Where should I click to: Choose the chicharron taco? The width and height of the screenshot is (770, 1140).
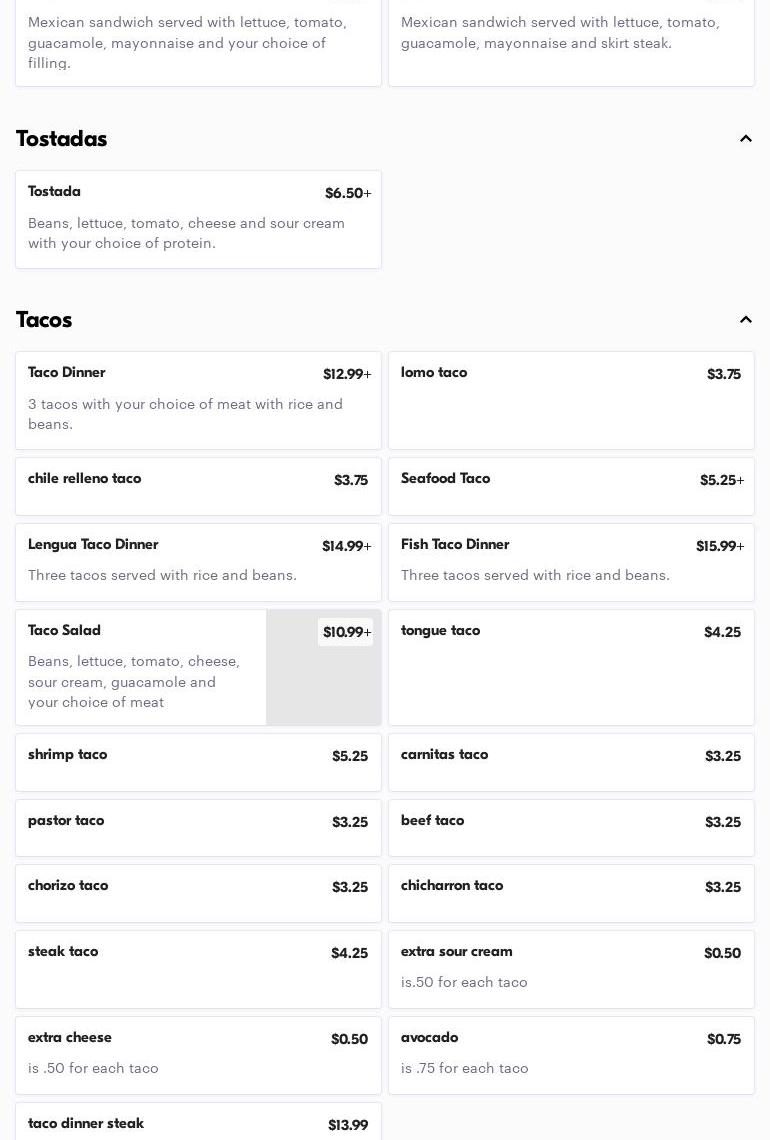click(x=571, y=893)
